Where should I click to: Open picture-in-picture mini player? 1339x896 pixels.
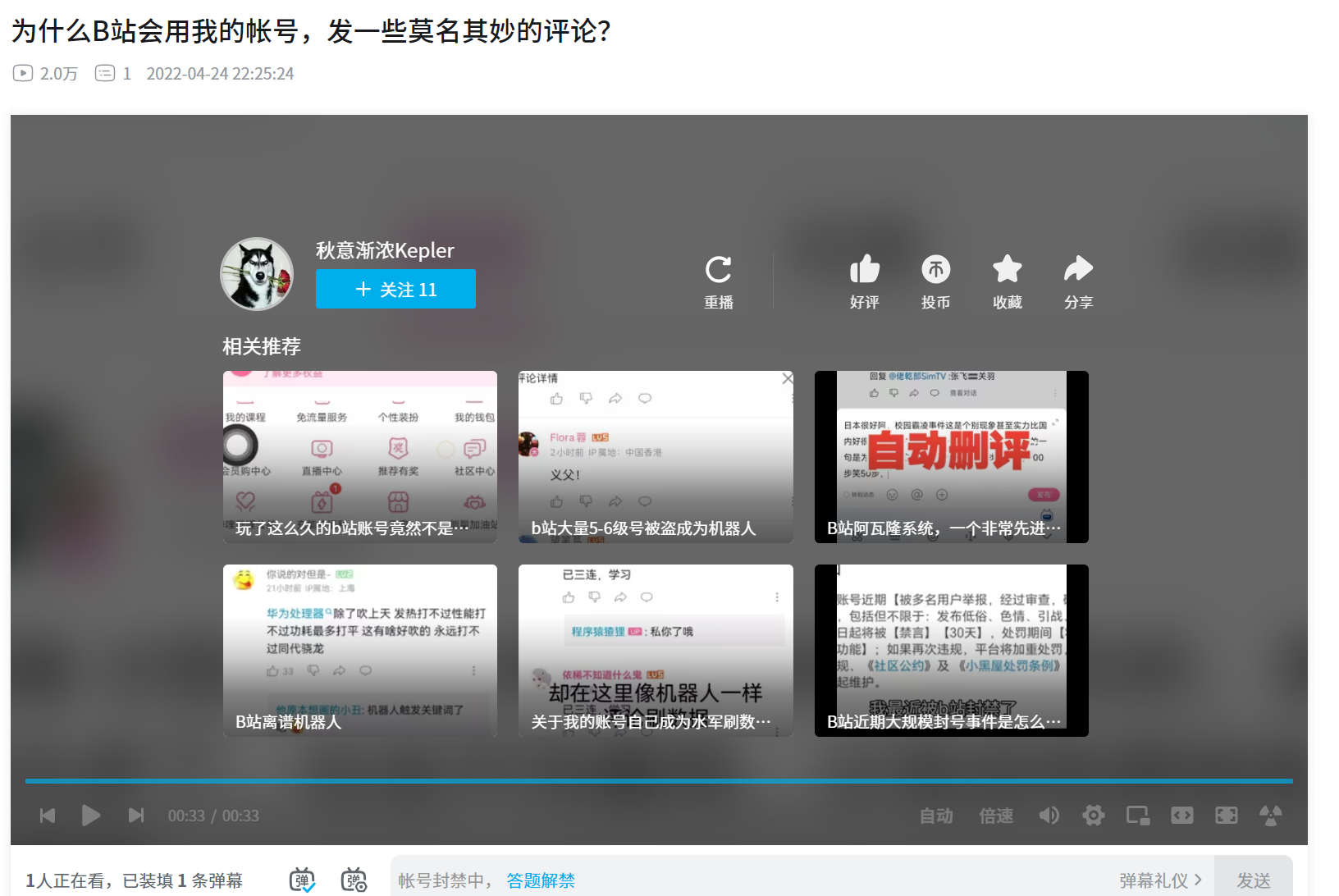(x=1137, y=815)
